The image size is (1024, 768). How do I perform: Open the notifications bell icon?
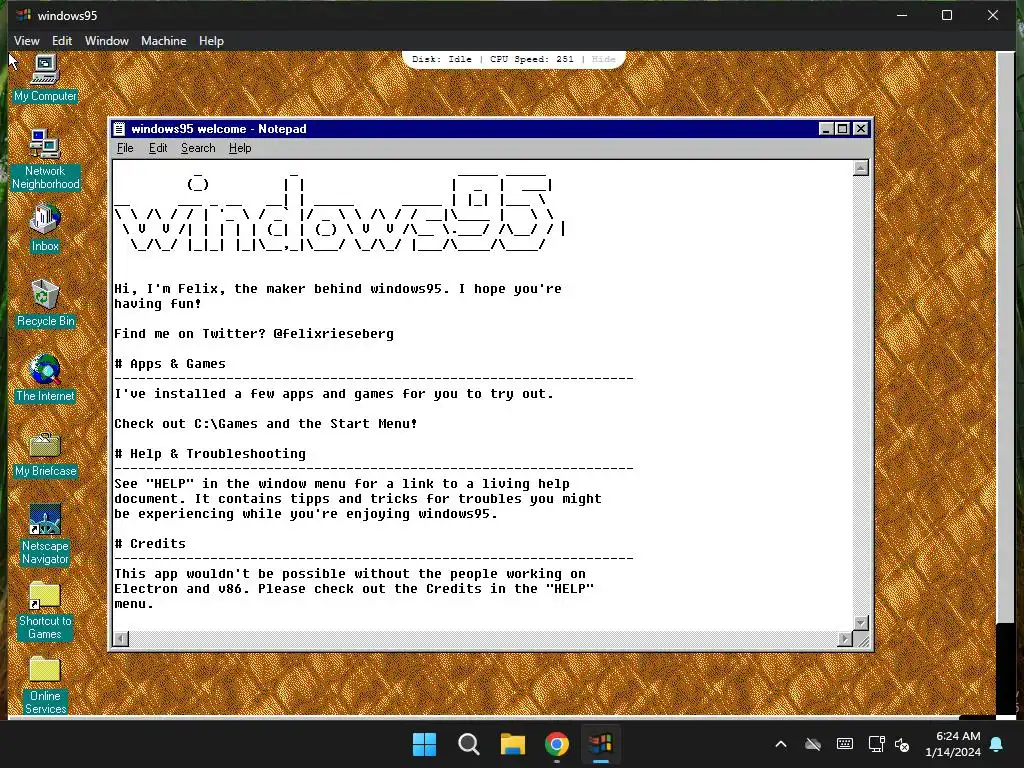pos(997,744)
